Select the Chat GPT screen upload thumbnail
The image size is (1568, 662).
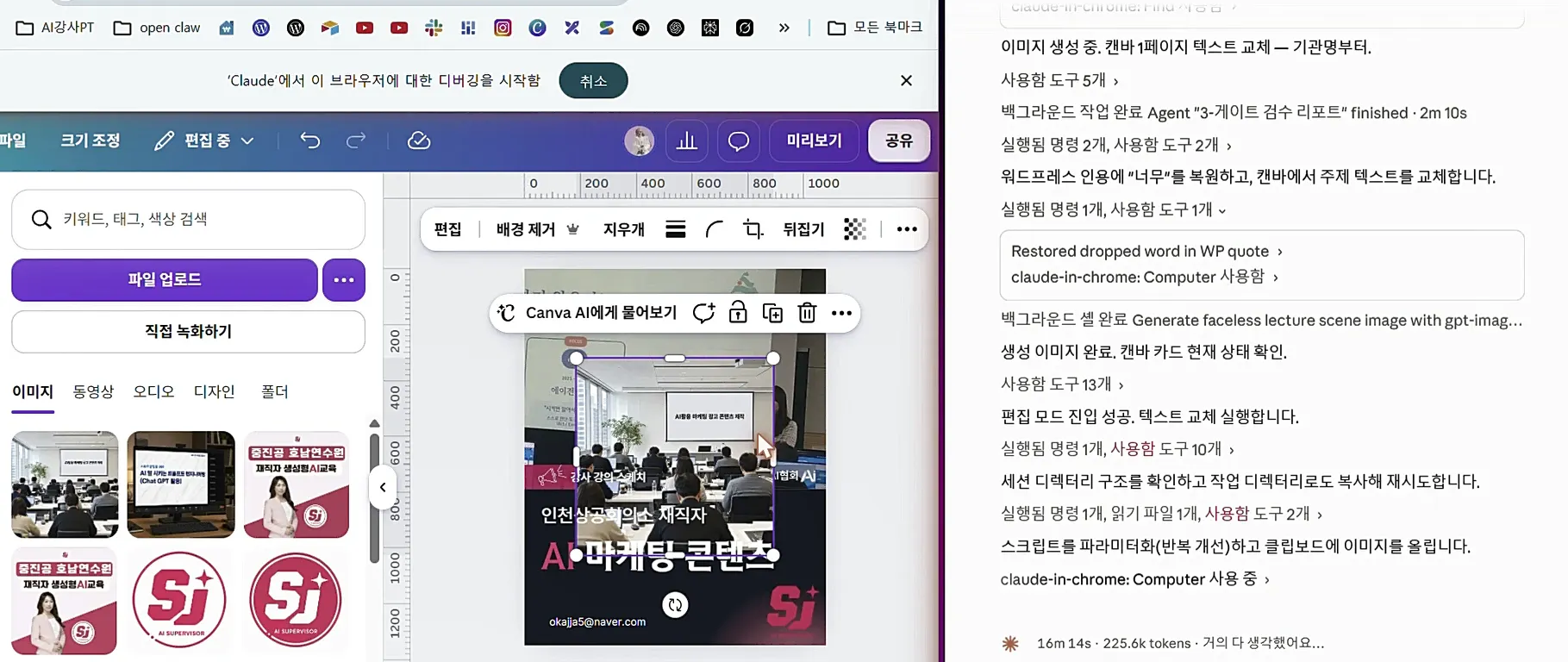181,484
